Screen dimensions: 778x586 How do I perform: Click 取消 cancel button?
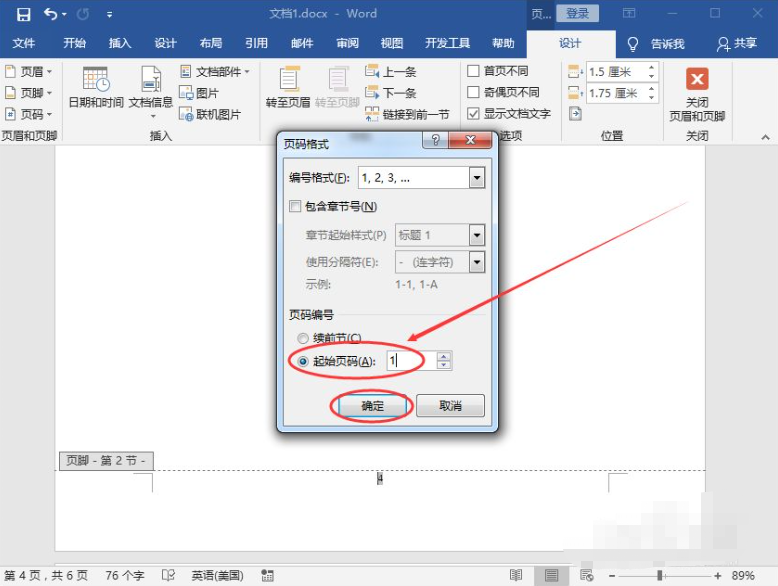450,406
